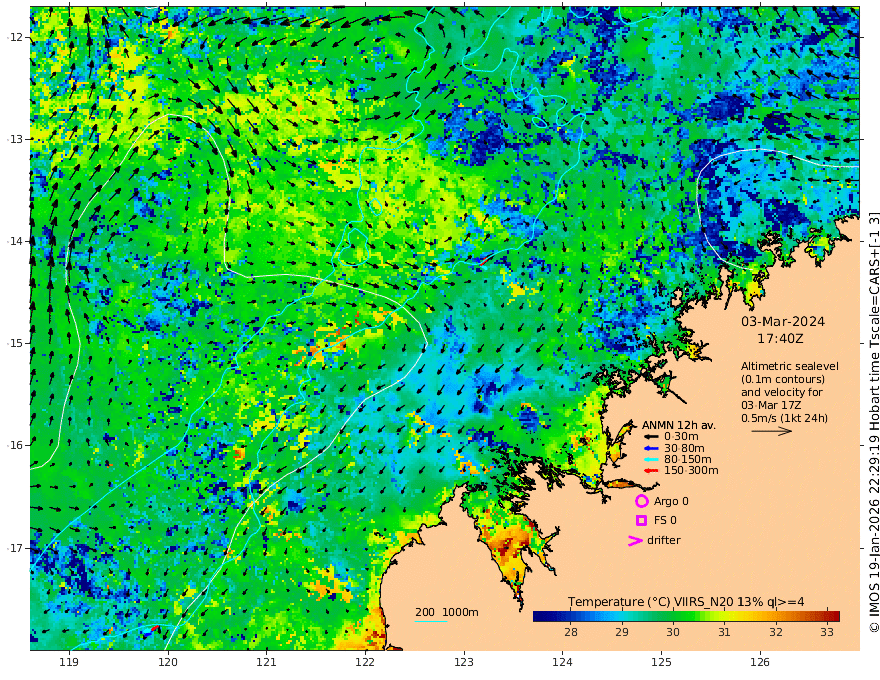The width and height of the screenshot is (880, 680).
Task: Click the 'FS 0' legend label
Action: pos(665,520)
